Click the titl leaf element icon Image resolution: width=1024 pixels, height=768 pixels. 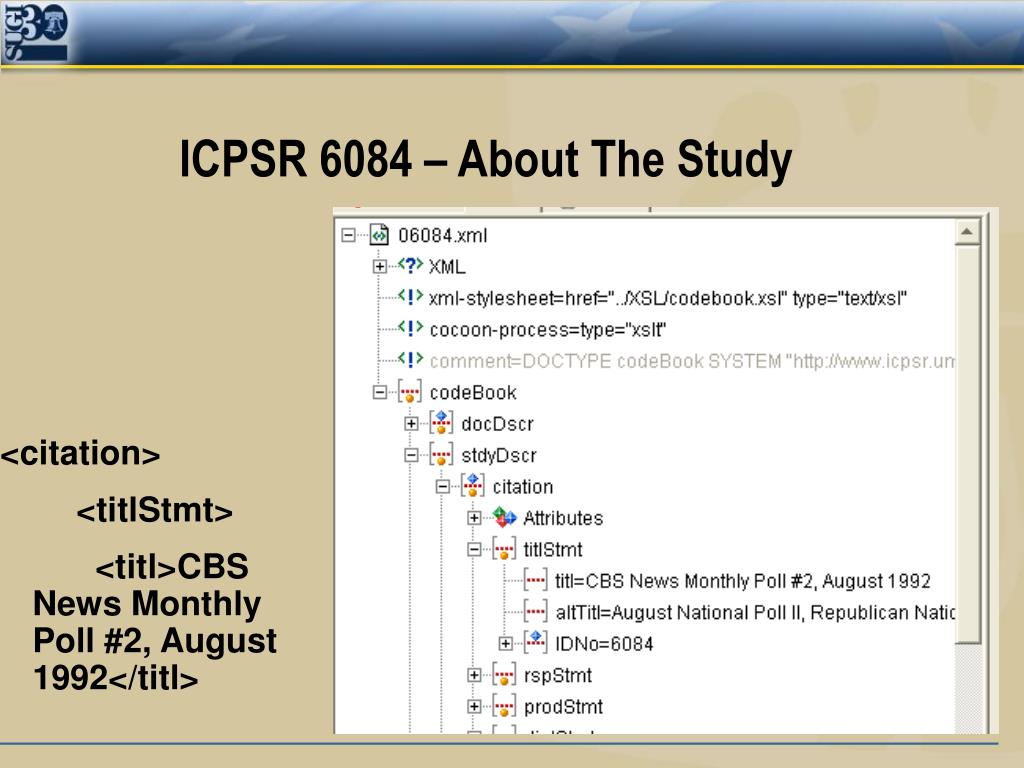536,581
